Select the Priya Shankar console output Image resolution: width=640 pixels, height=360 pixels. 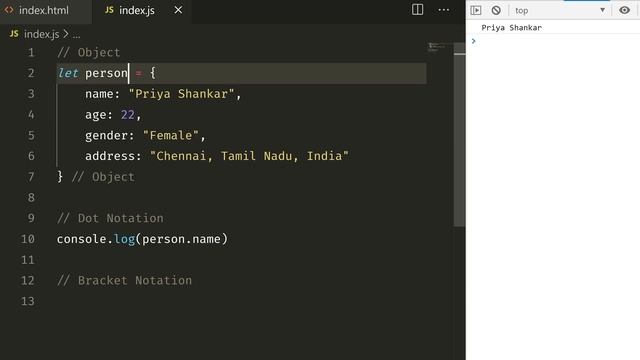pyautogui.click(x=511, y=27)
